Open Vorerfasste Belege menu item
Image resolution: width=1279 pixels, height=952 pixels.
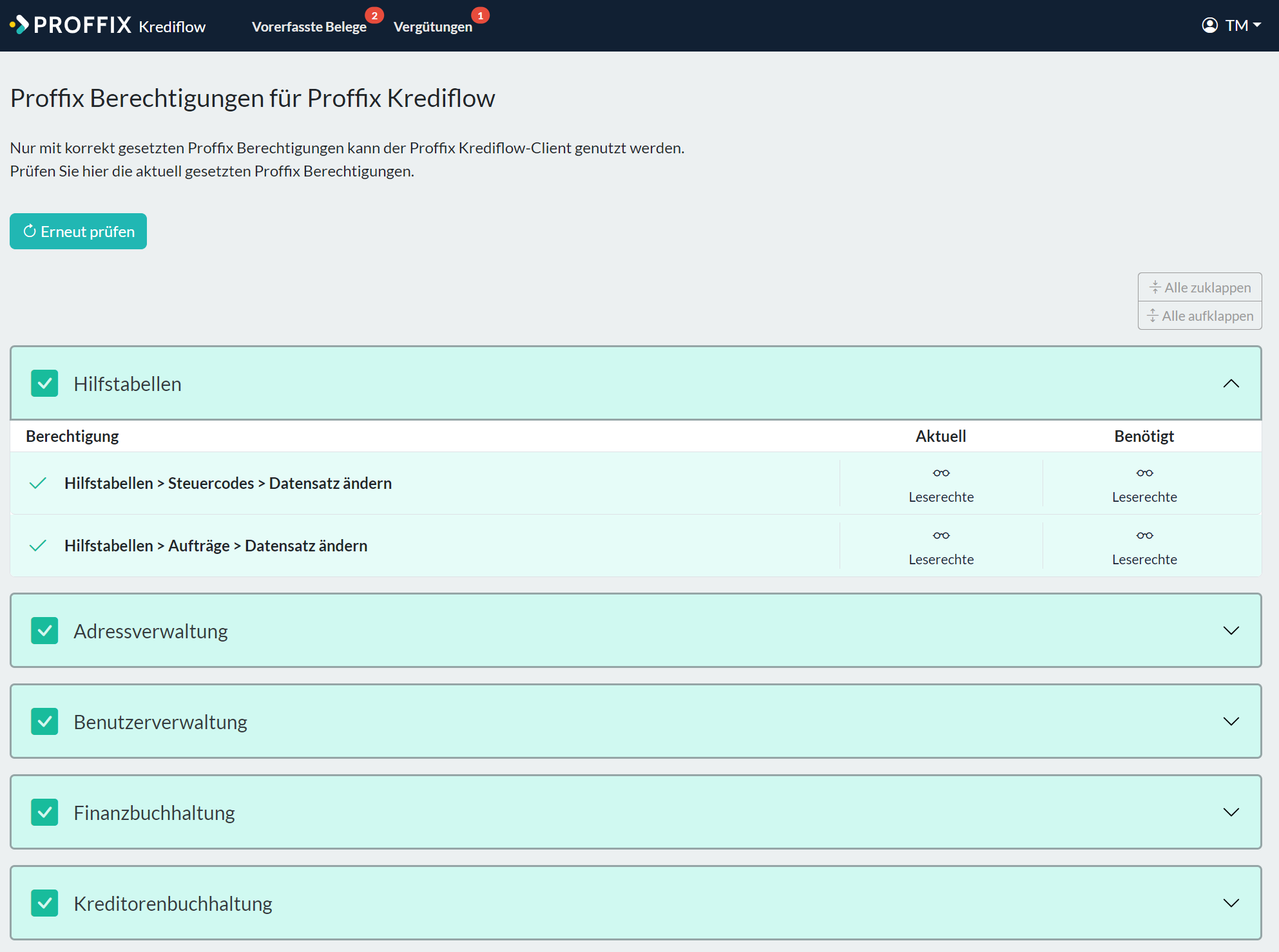pyautogui.click(x=309, y=26)
